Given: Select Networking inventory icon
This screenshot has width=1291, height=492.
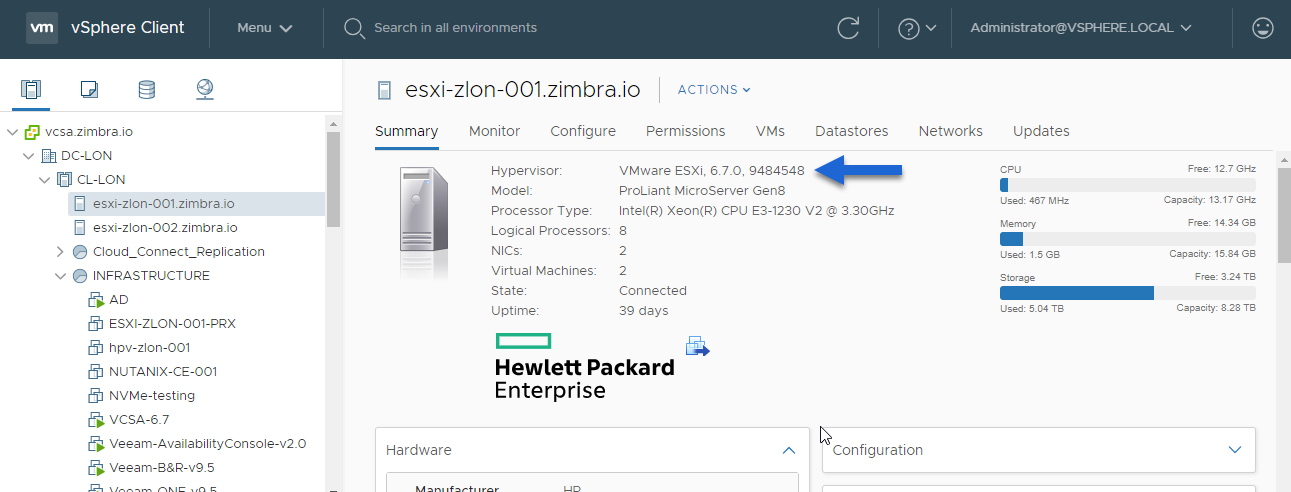Looking at the screenshot, I should [205, 90].
